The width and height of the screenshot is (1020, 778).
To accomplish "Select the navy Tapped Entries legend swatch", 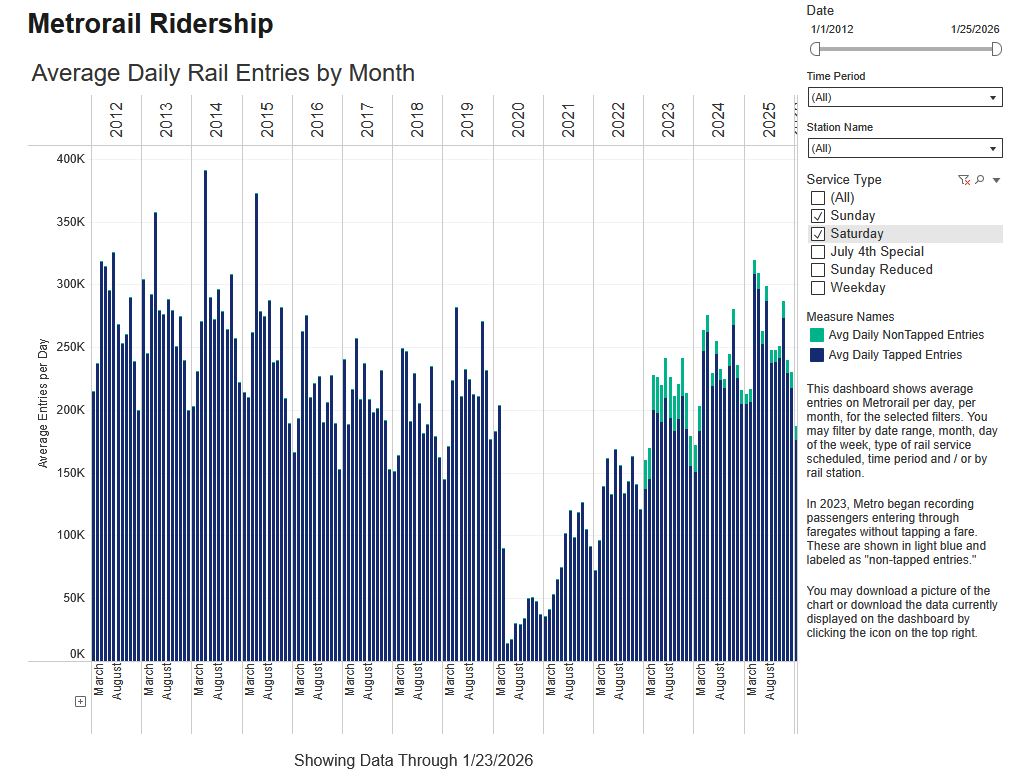I will point(817,355).
